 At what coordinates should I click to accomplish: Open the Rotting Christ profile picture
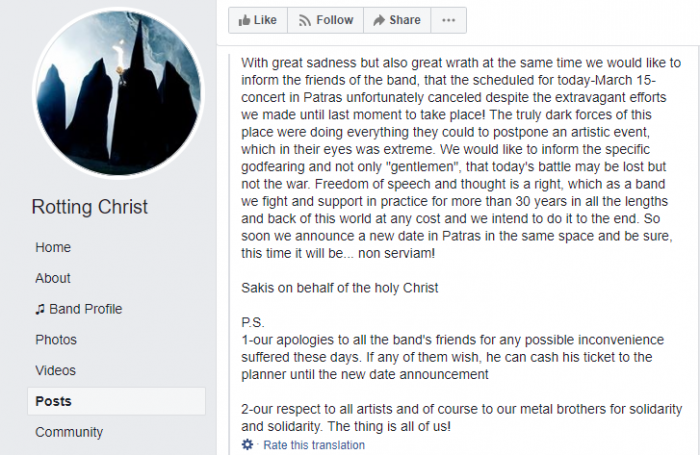pos(118,92)
